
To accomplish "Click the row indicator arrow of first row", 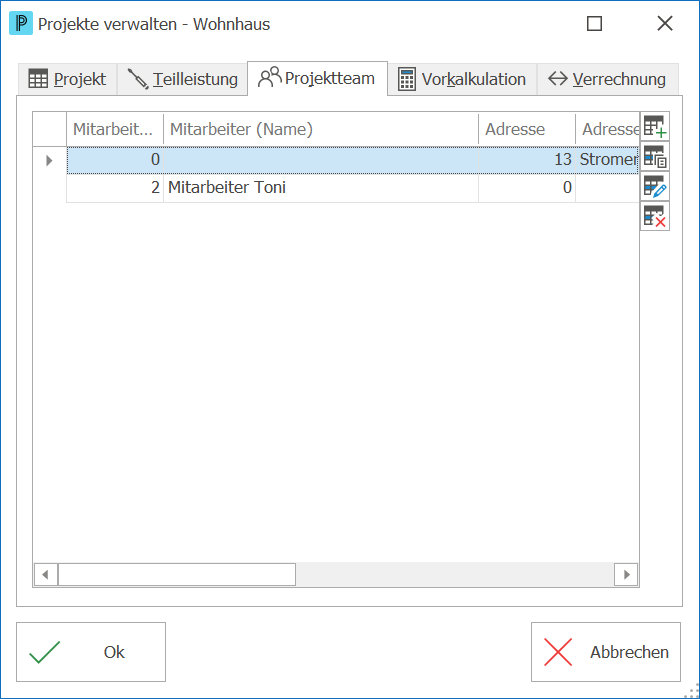I will point(50,160).
